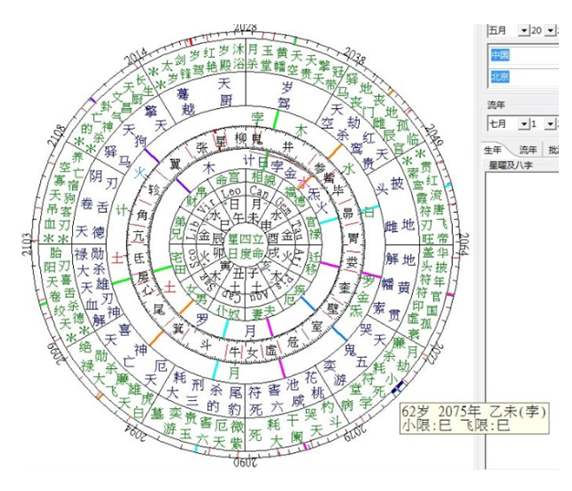This screenshot has width=572, height=491.
Task: Click the 命宫 palace label
Action: pos(227,178)
